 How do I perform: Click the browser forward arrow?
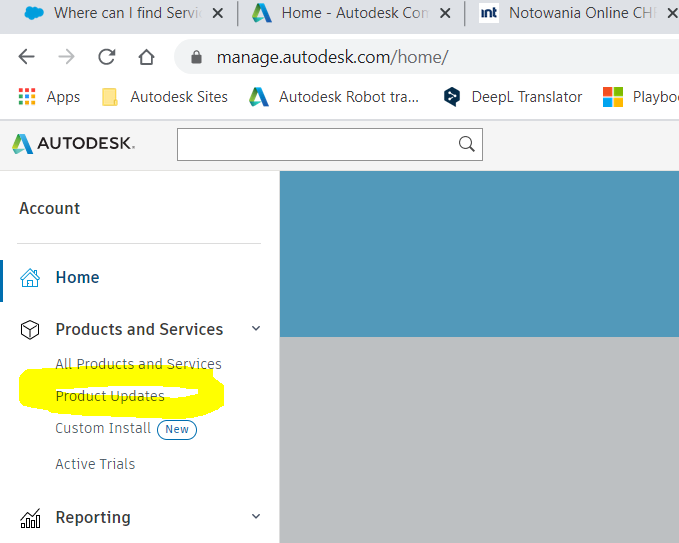pos(66,57)
